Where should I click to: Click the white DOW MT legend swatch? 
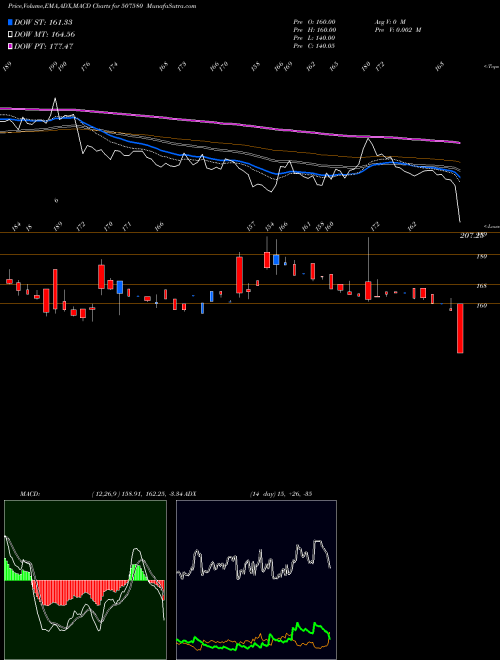click(11, 34)
